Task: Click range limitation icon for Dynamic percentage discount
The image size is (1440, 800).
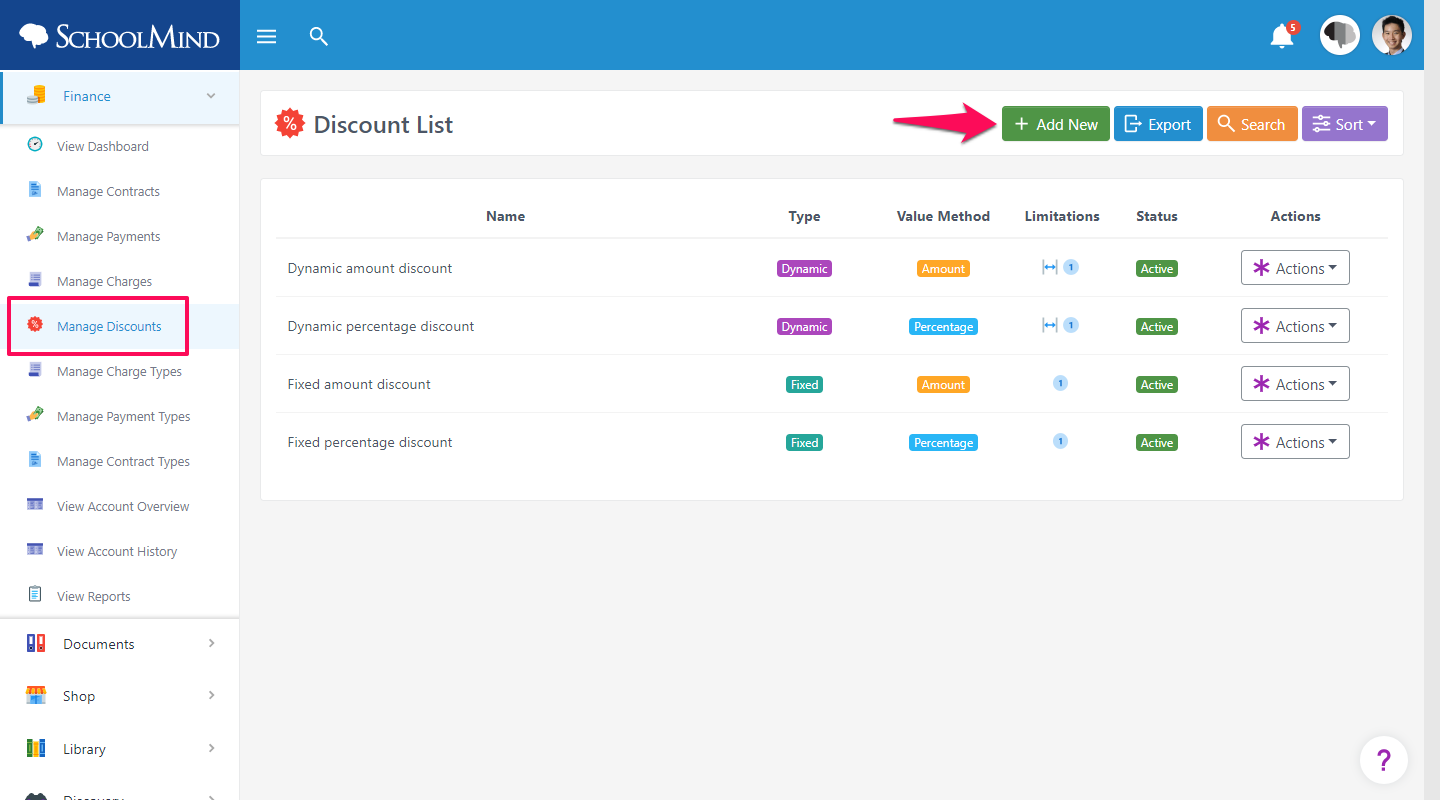Action: click(1050, 325)
